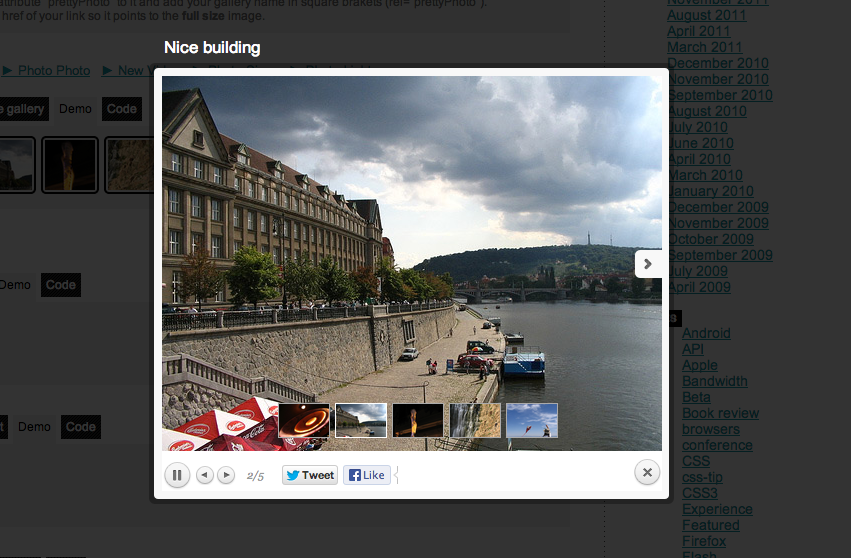
Task: Open the December 2009 archive
Action: (x=718, y=207)
